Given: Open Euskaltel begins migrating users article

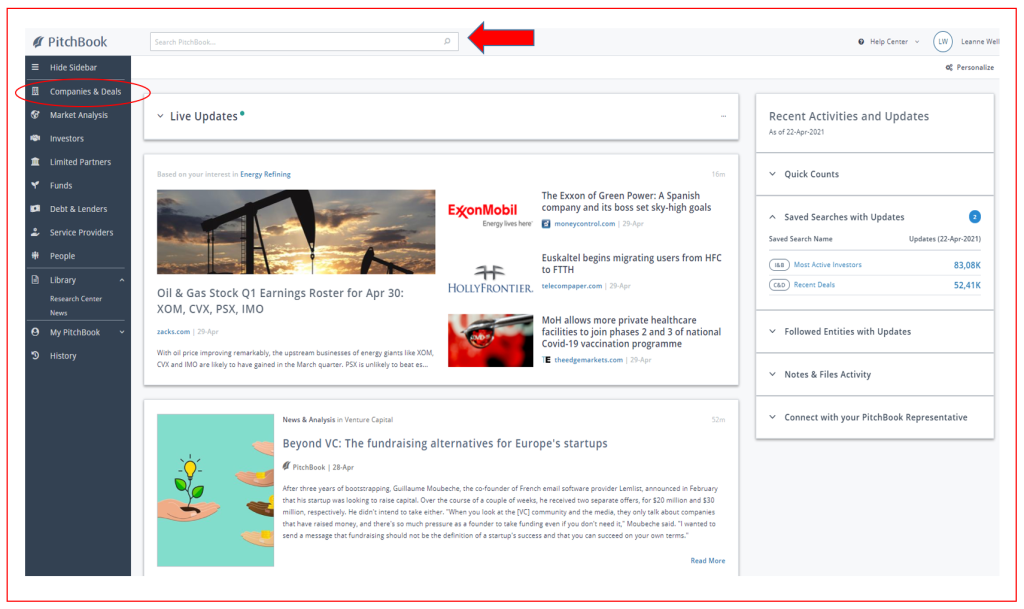Looking at the screenshot, I should click(632, 264).
